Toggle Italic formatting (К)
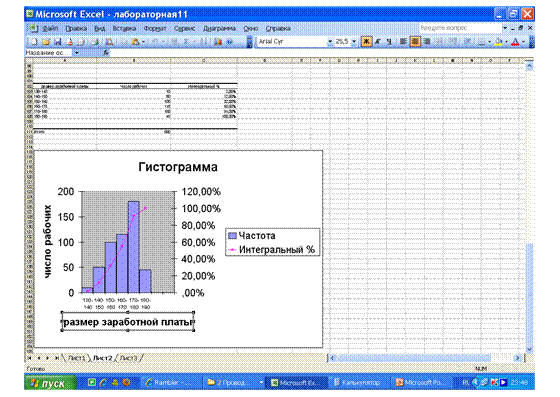 click(x=378, y=42)
